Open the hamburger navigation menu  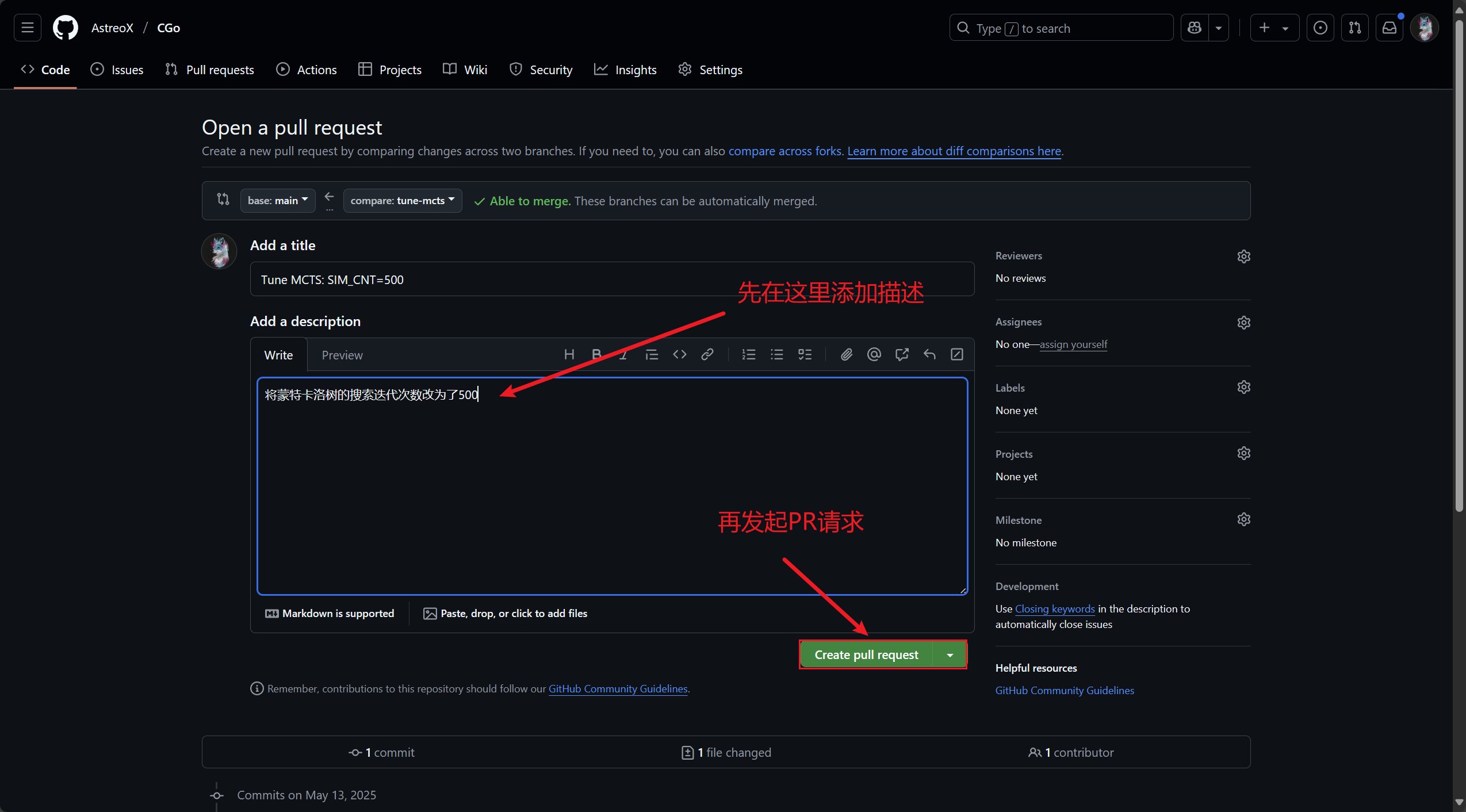click(27, 28)
